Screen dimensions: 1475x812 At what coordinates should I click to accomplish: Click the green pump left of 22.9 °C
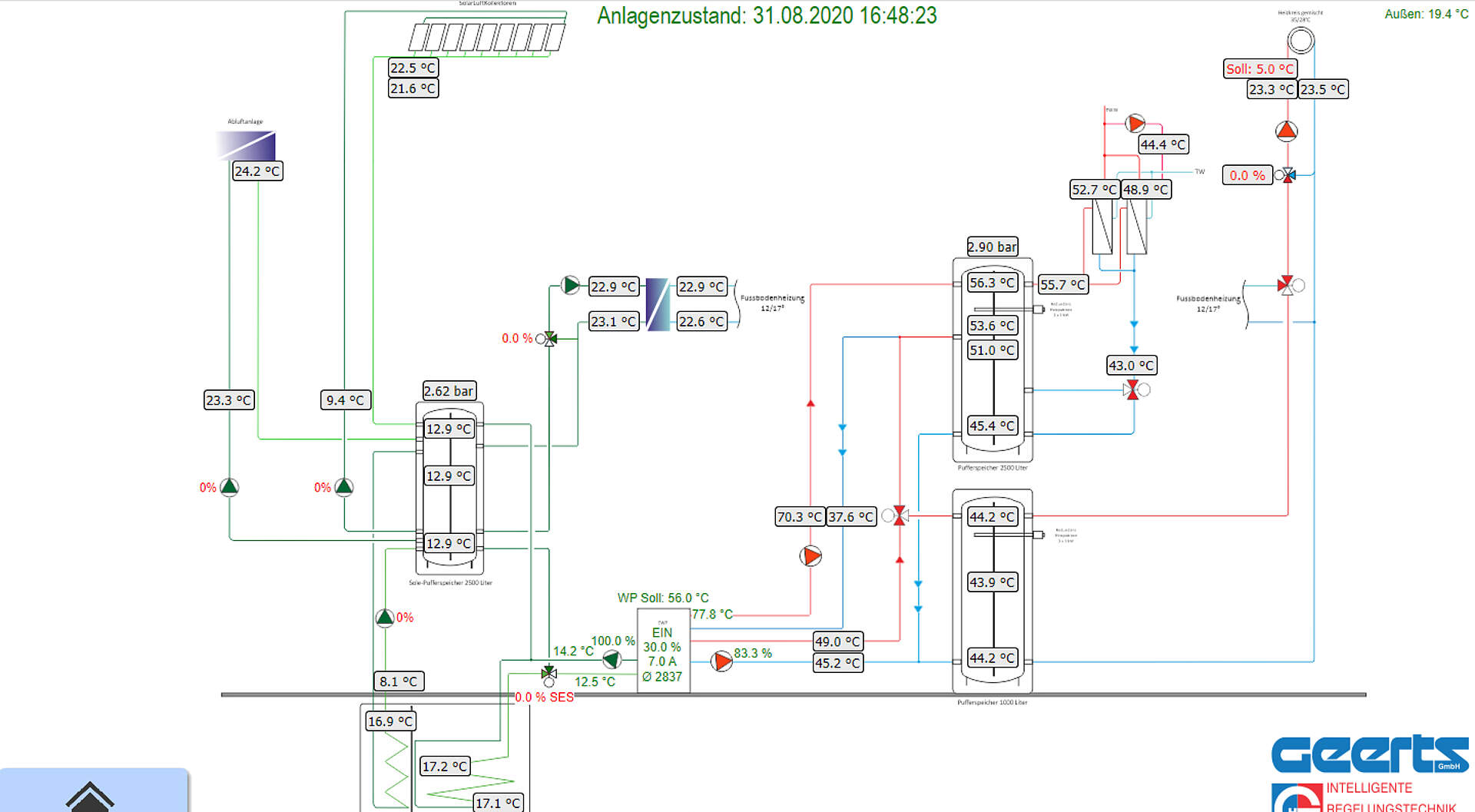tap(571, 285)
